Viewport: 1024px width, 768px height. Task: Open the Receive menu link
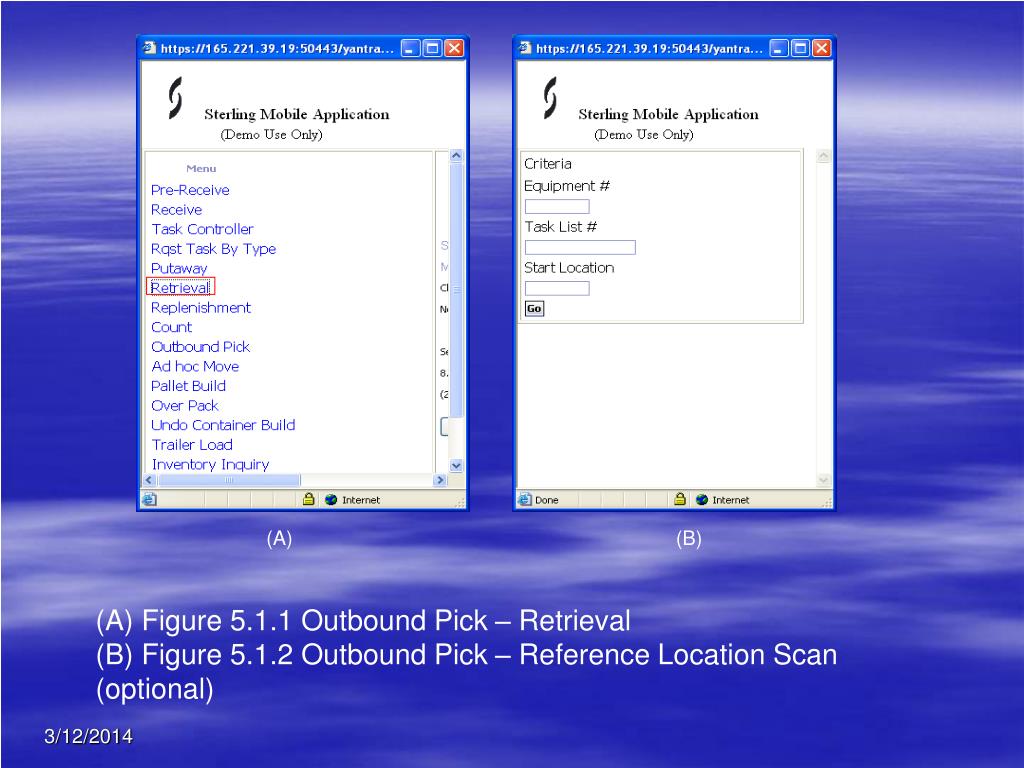click(x=176, y=210)
